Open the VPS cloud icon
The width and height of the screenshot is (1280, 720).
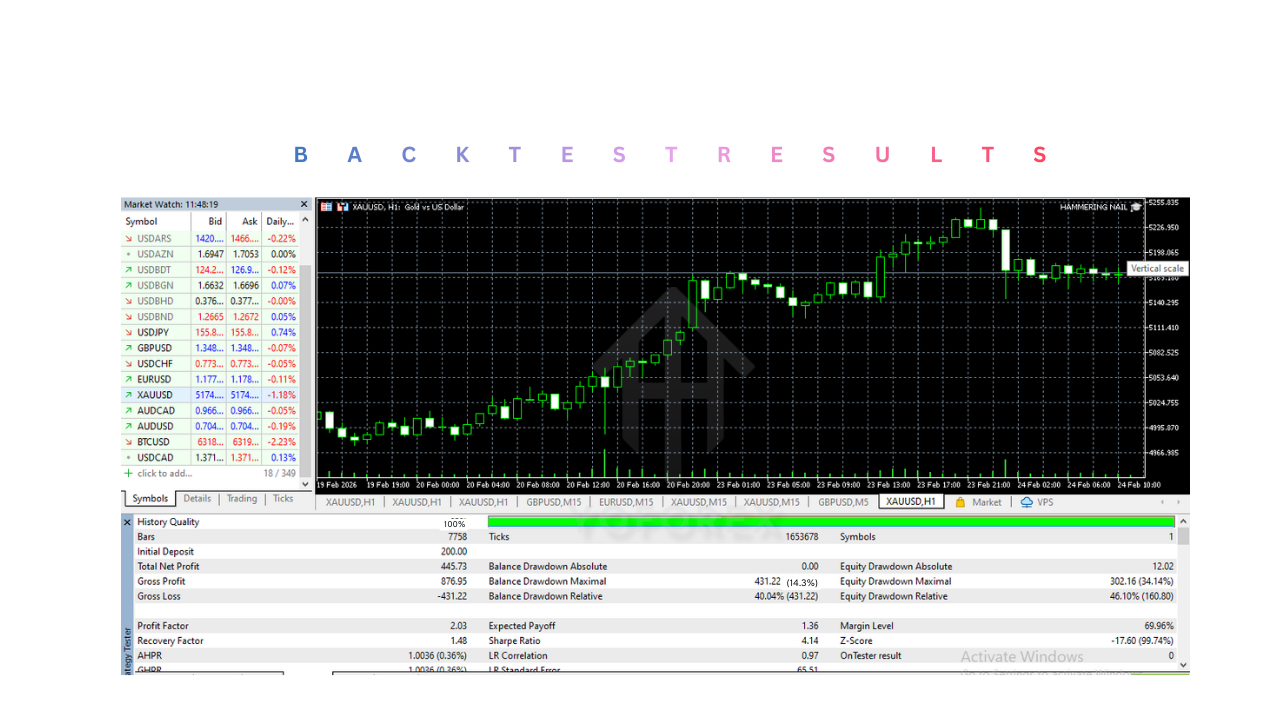[1026, 502]
